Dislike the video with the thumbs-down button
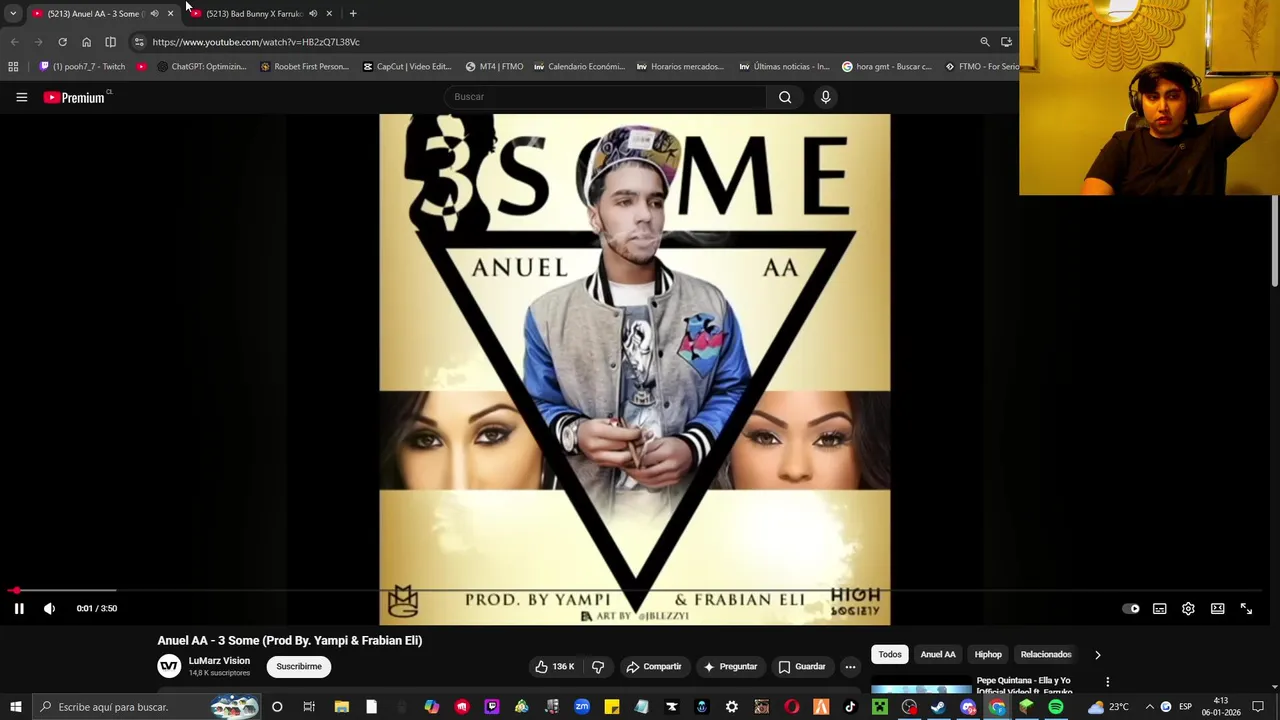The height and width of the screenshot is (720, 1280). point(598,667)
